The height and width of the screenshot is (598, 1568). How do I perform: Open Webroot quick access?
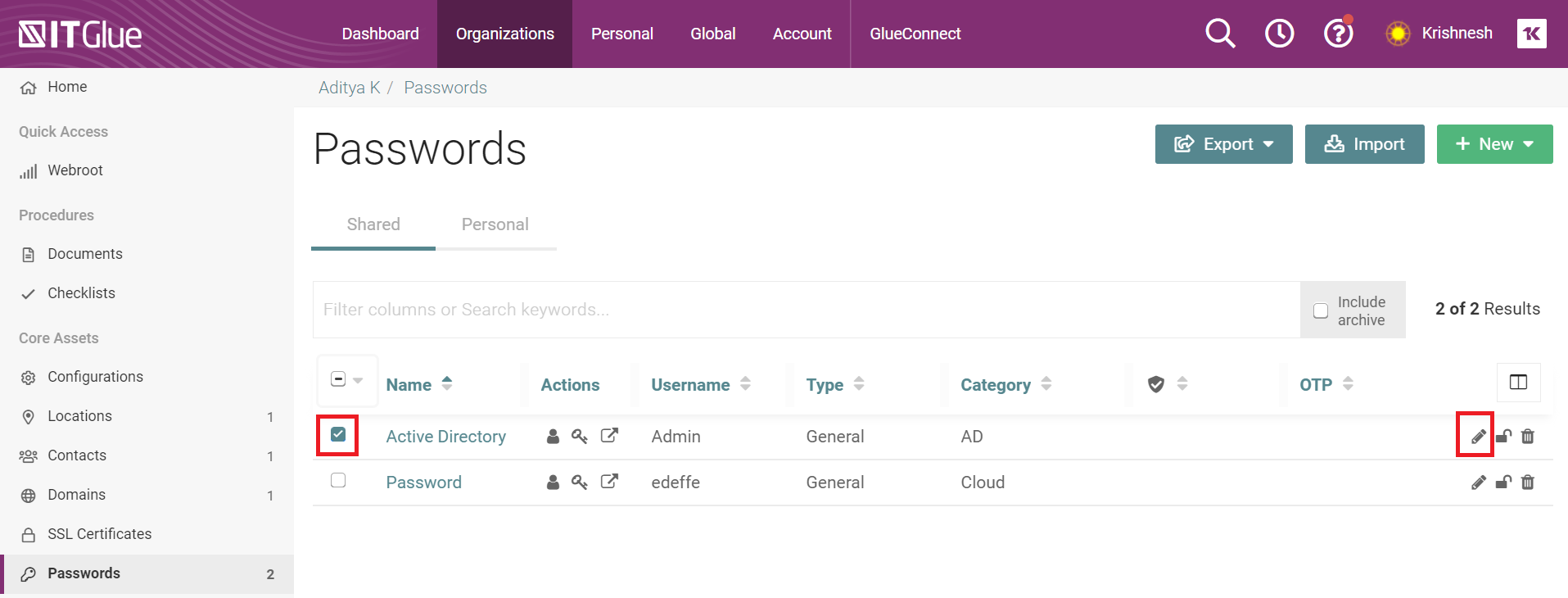coord(75,170)
